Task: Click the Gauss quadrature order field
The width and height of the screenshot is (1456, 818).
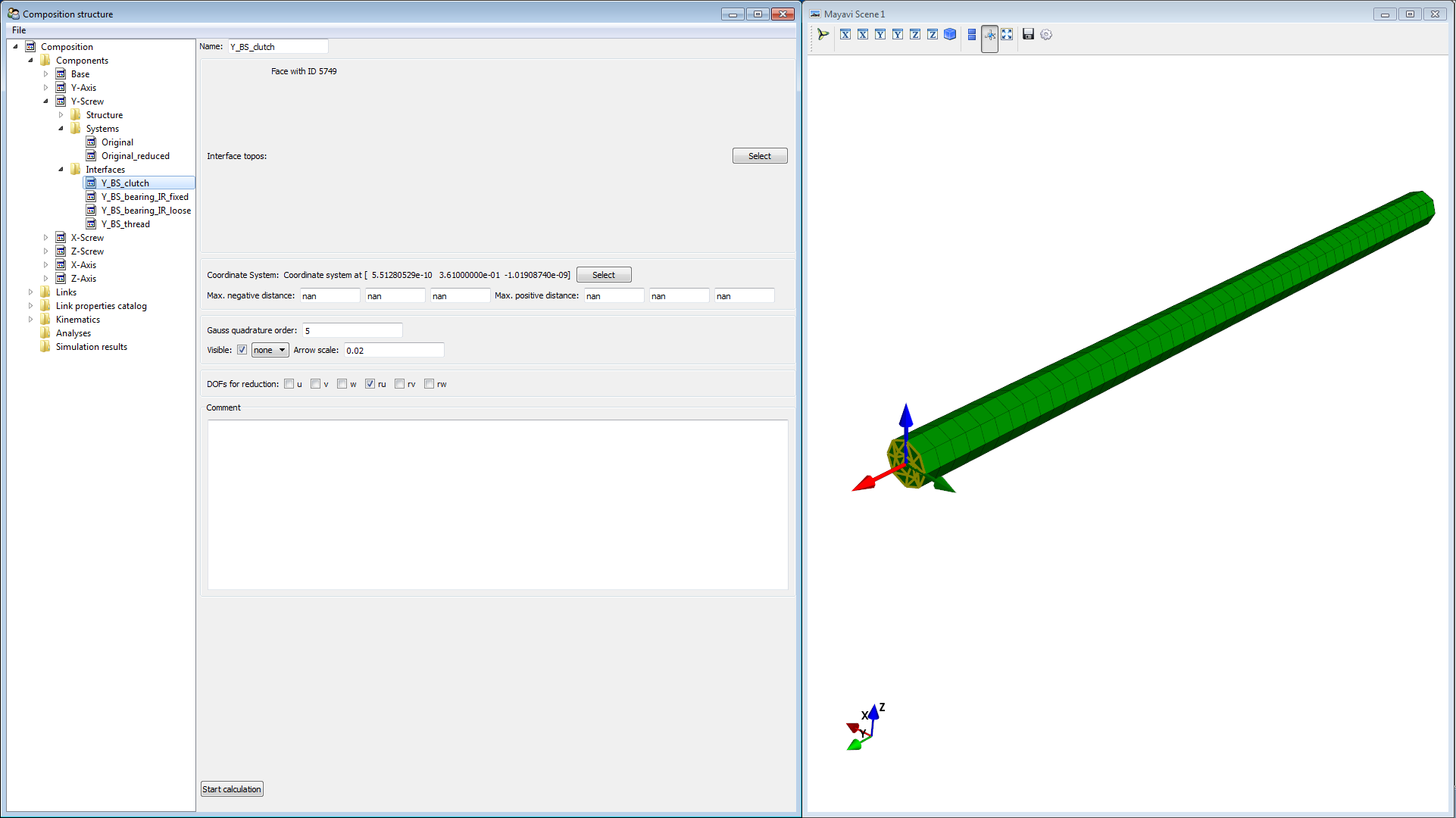Action: click(x=352, y=330)
